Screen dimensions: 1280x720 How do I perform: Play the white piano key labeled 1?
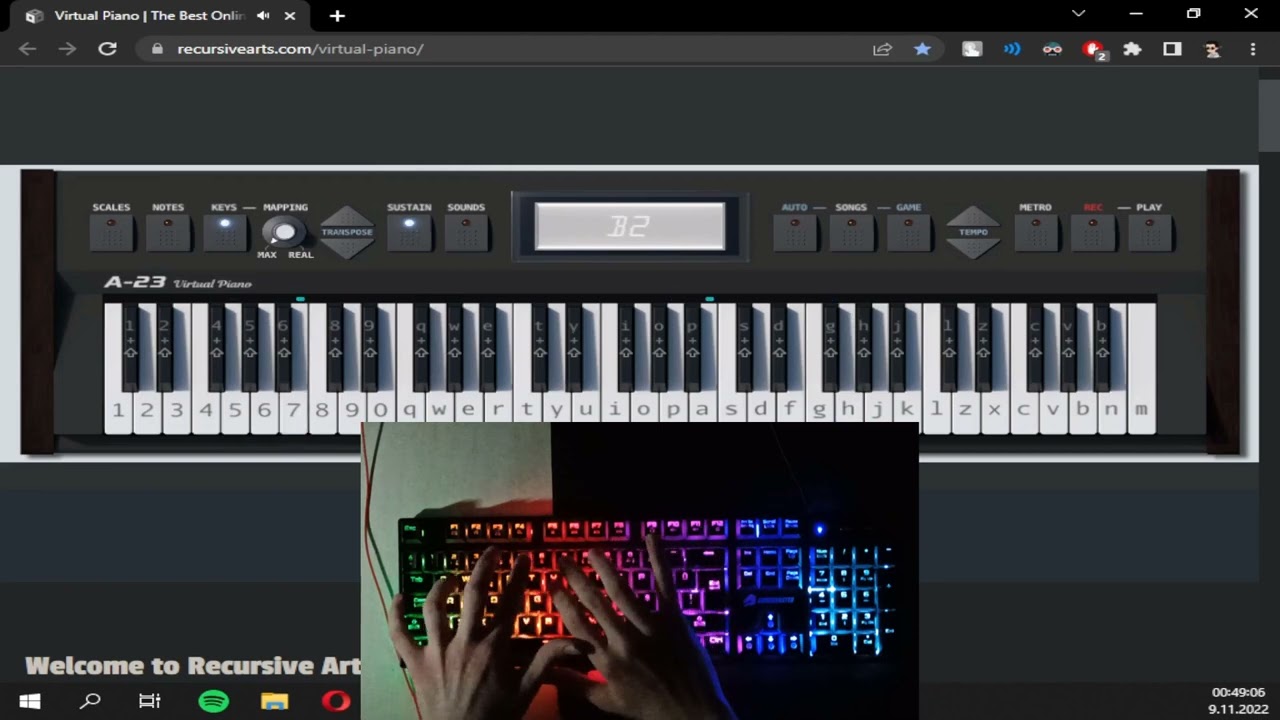[x=118, y=410]
